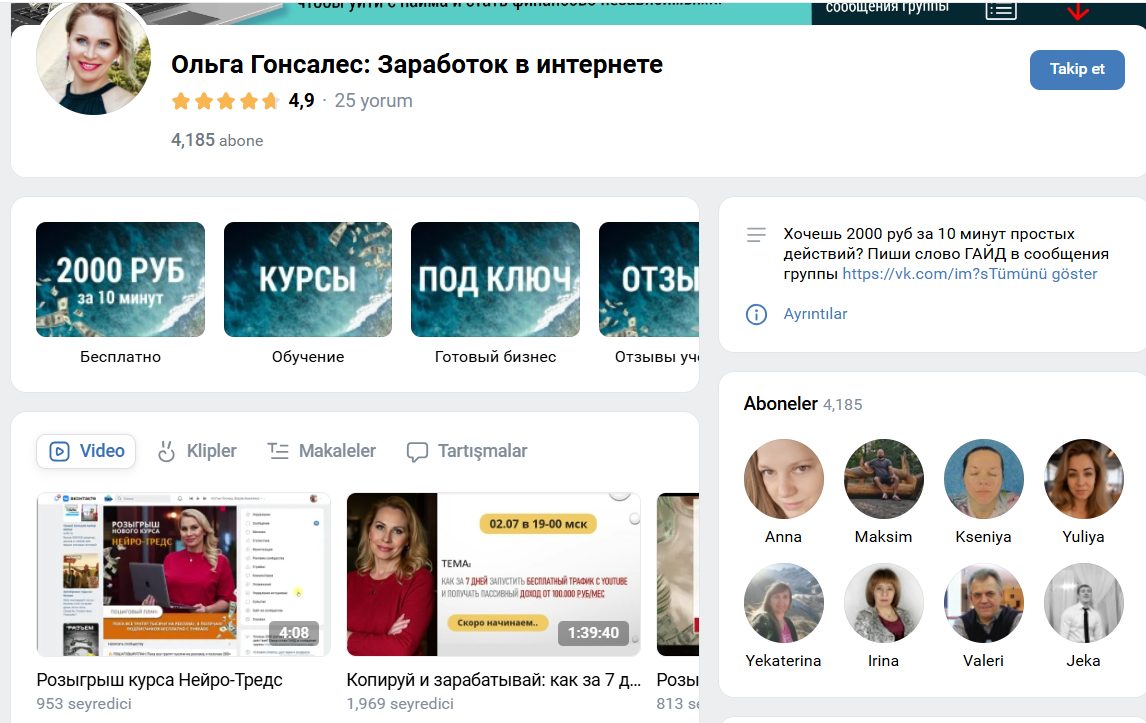The image size is (1146, 723).
Task: Switch to the Tartışmalar tab
Action: (x=467, y=451)
